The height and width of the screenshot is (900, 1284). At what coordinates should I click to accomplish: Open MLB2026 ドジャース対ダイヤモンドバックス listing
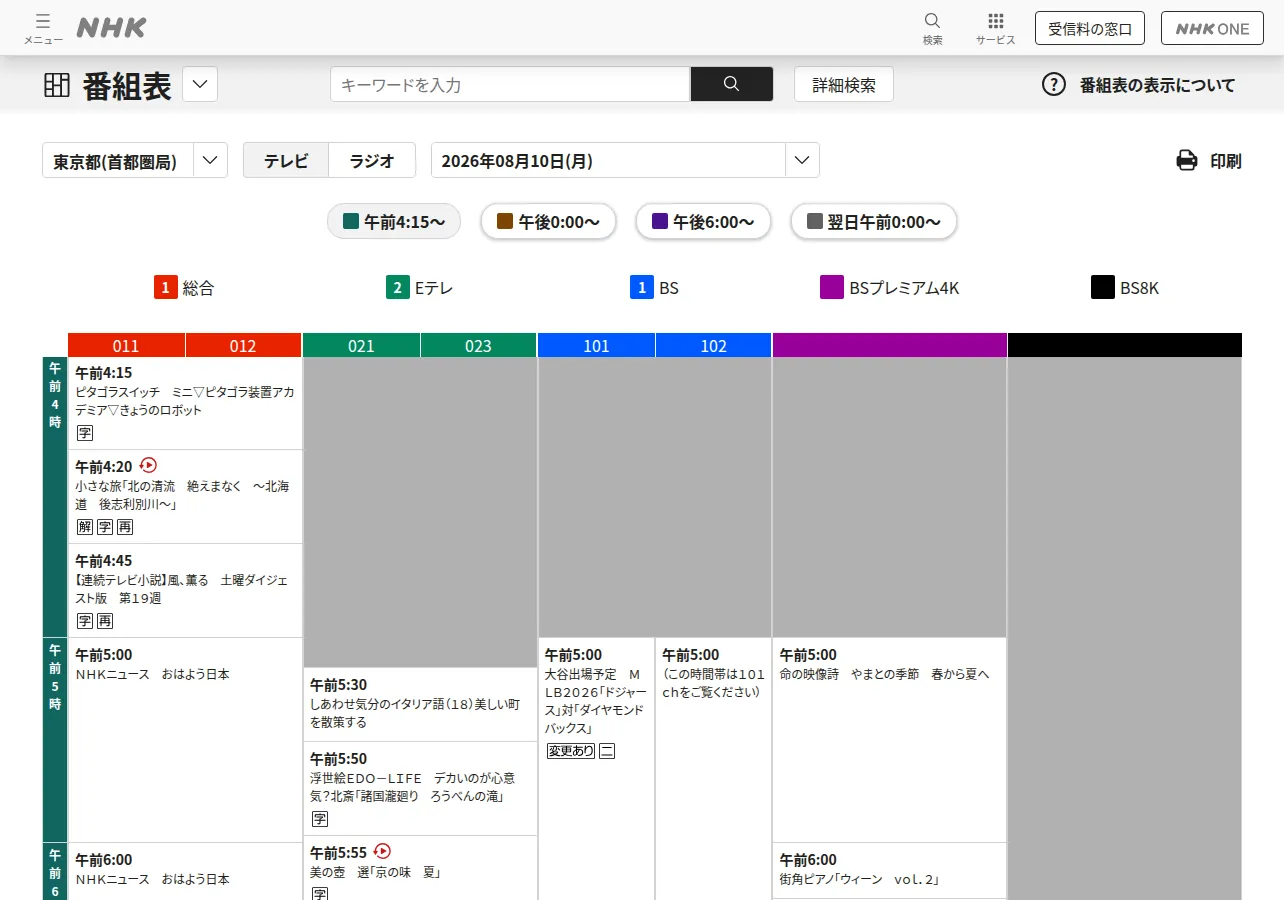click(596, 769)
